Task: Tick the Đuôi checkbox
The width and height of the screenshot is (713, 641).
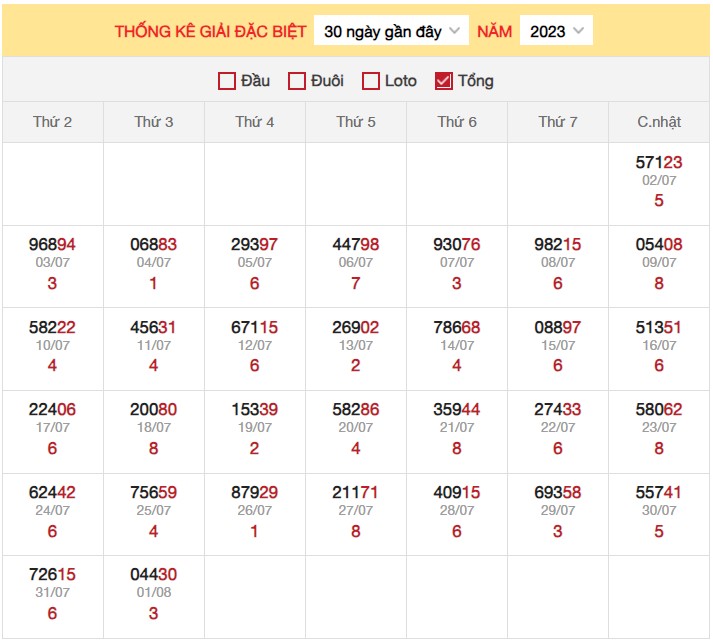Action: [297, 81]
